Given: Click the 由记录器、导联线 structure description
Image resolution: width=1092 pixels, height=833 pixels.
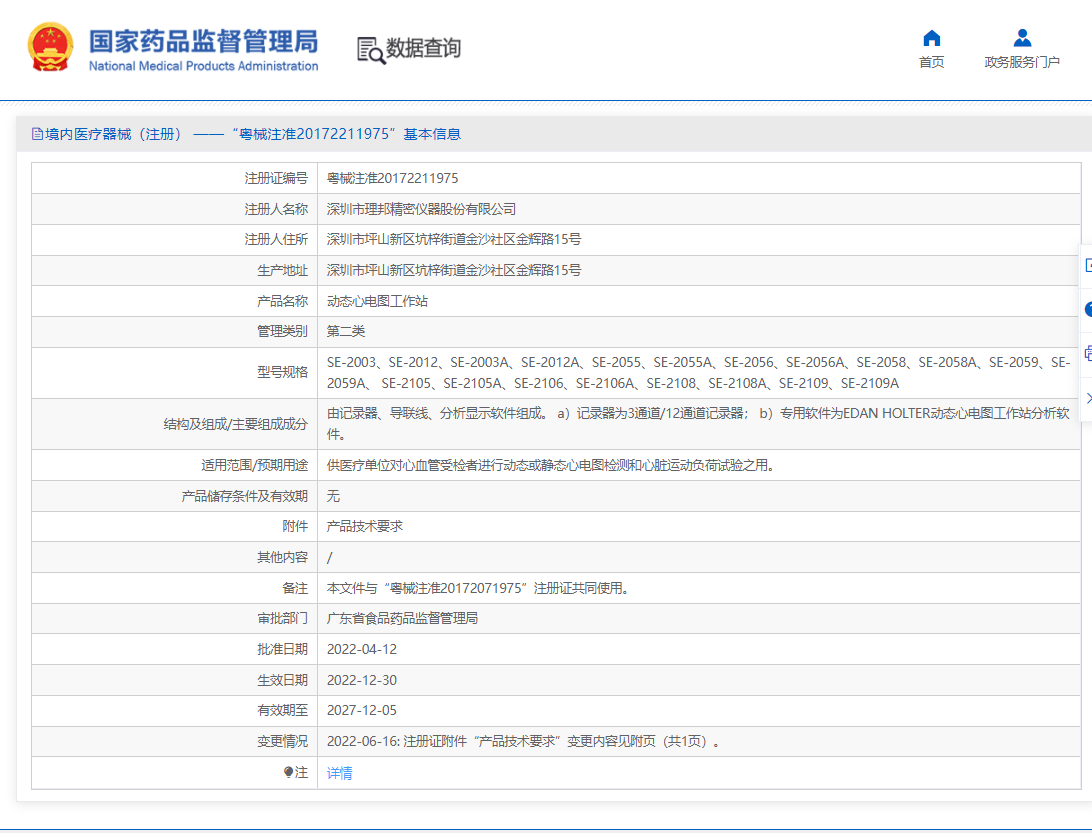Looking at the screenshot, I should 699,423.
